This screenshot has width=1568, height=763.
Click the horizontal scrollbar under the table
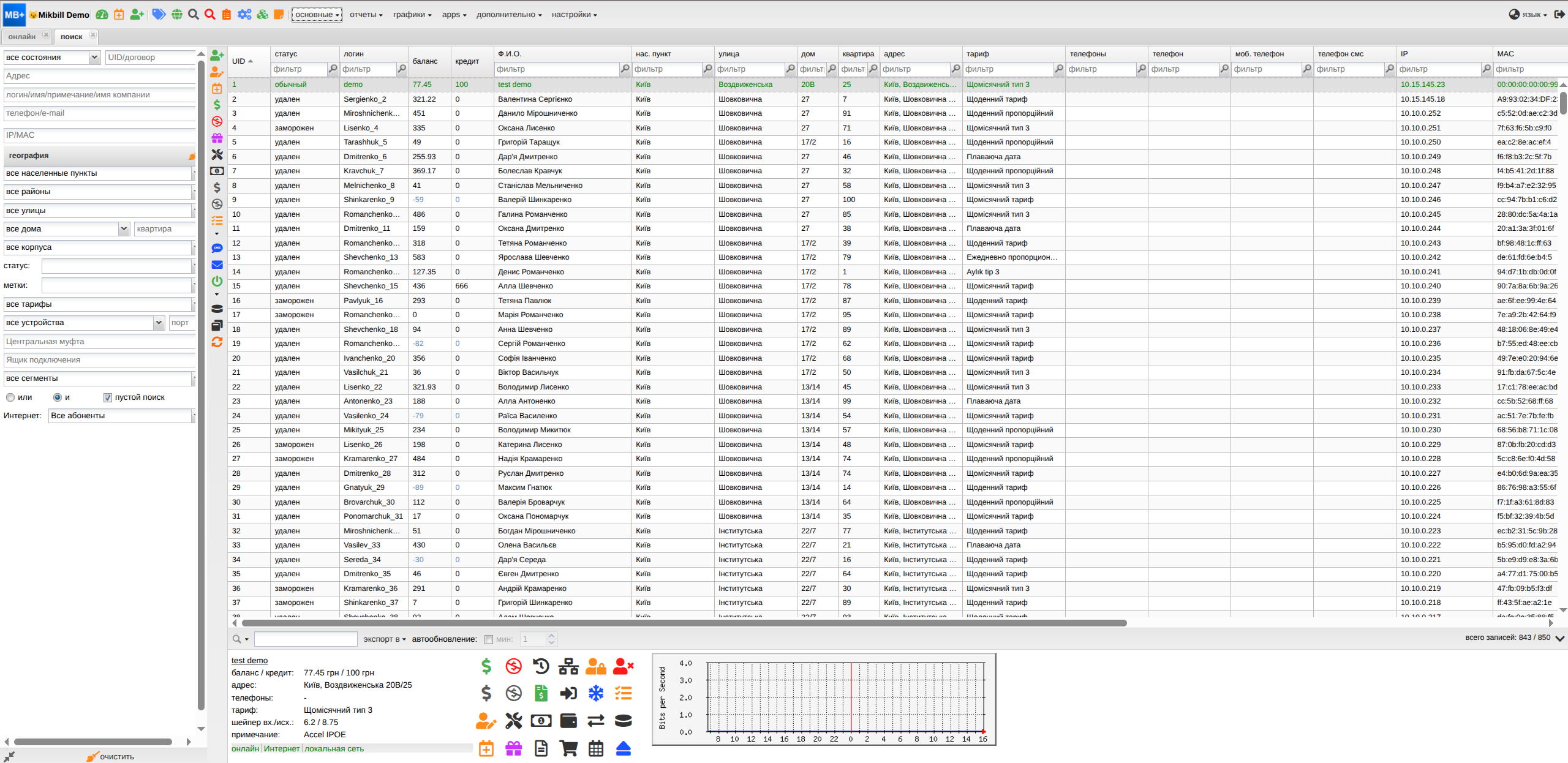(684, 623)
